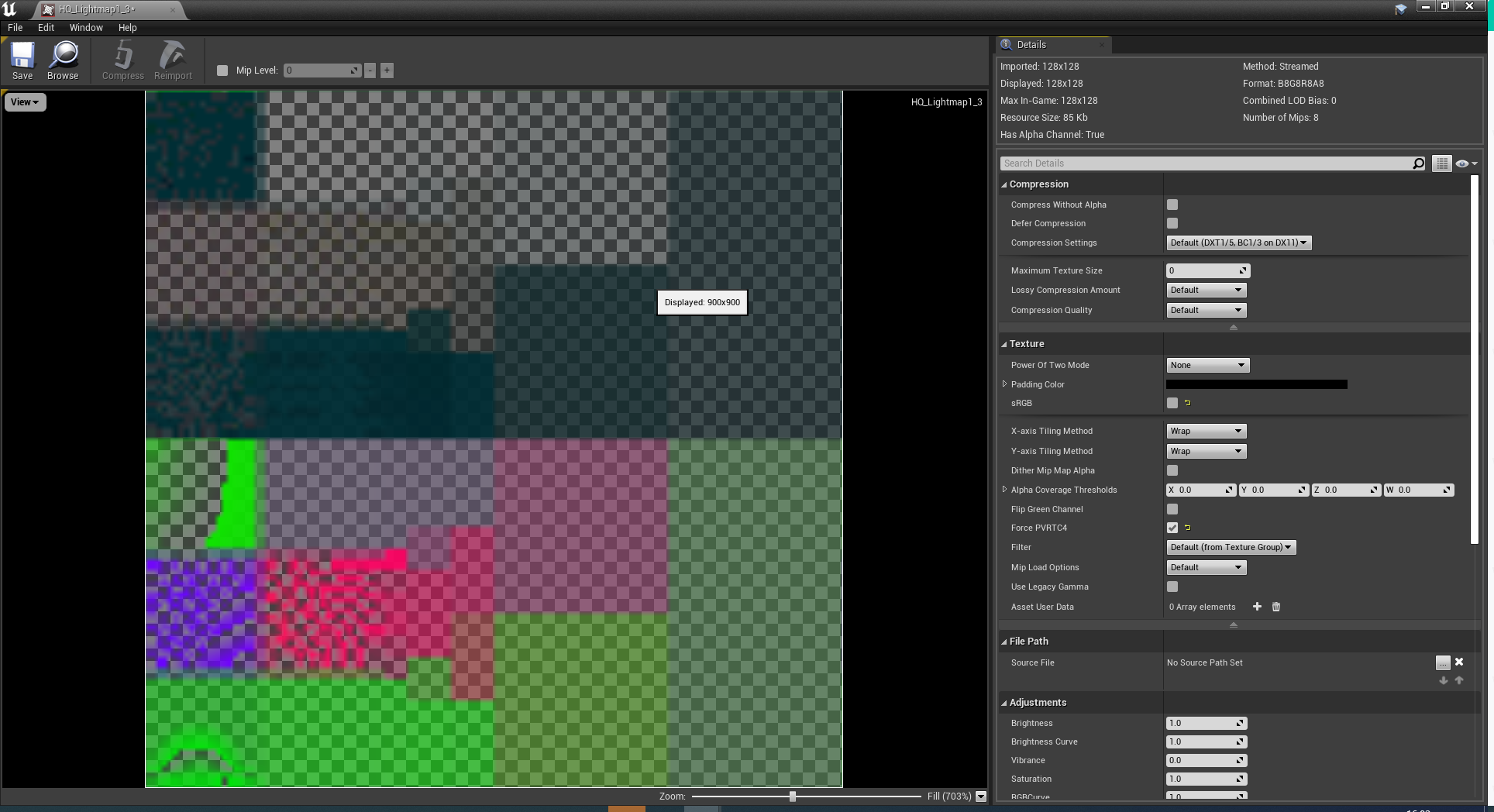This screenshot has width=1494, height=812.
Task: Enable Compress Without Alpha checkbox
Action: 1172,205
